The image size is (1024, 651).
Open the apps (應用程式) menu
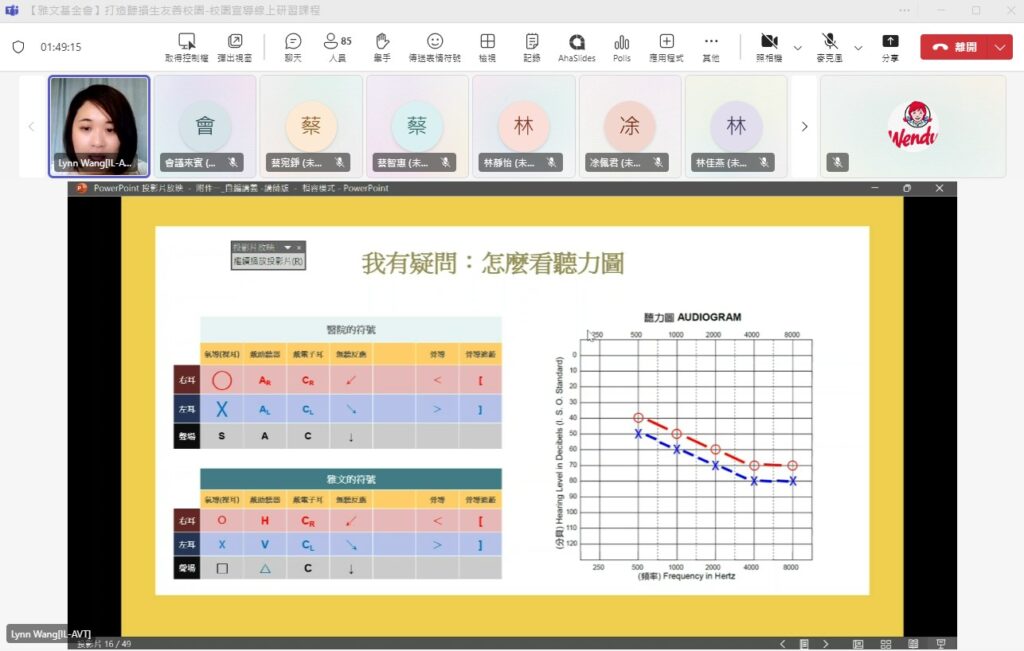point(666,46)
